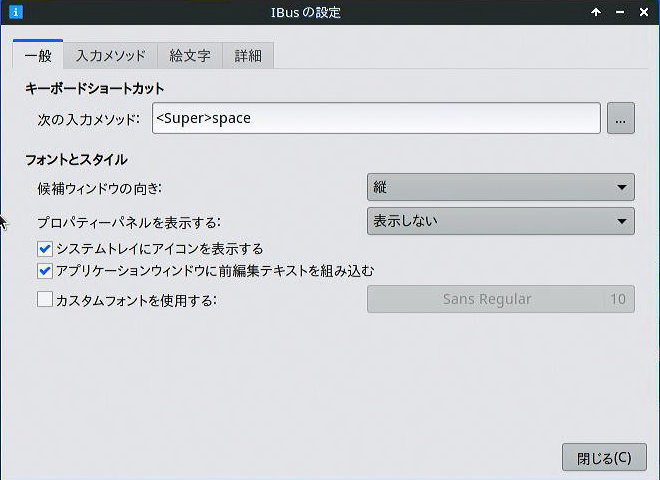Switch to the 入力メソッド tab
Screen dimensions: 660x480
111,55
